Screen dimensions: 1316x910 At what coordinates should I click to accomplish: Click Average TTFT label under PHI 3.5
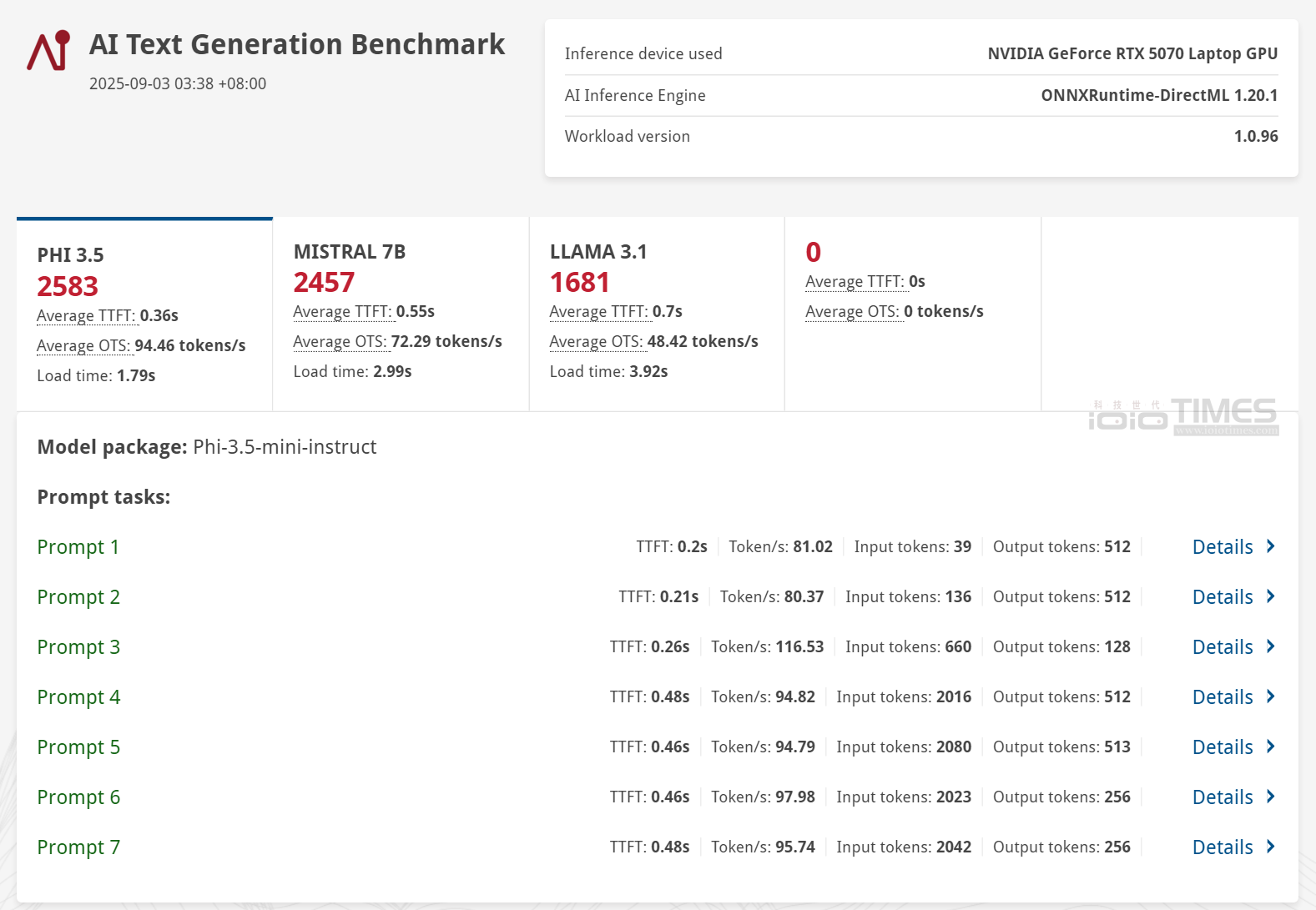[x=86, y=316]
